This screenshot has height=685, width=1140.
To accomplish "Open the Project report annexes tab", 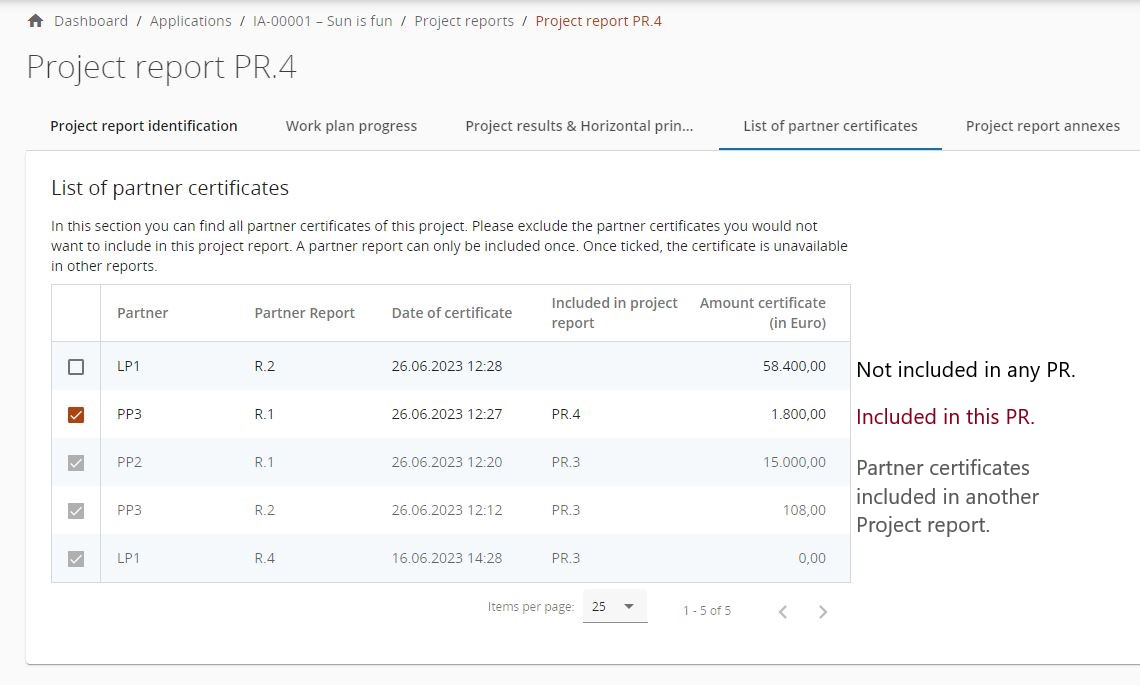I will coord(1042,126).
